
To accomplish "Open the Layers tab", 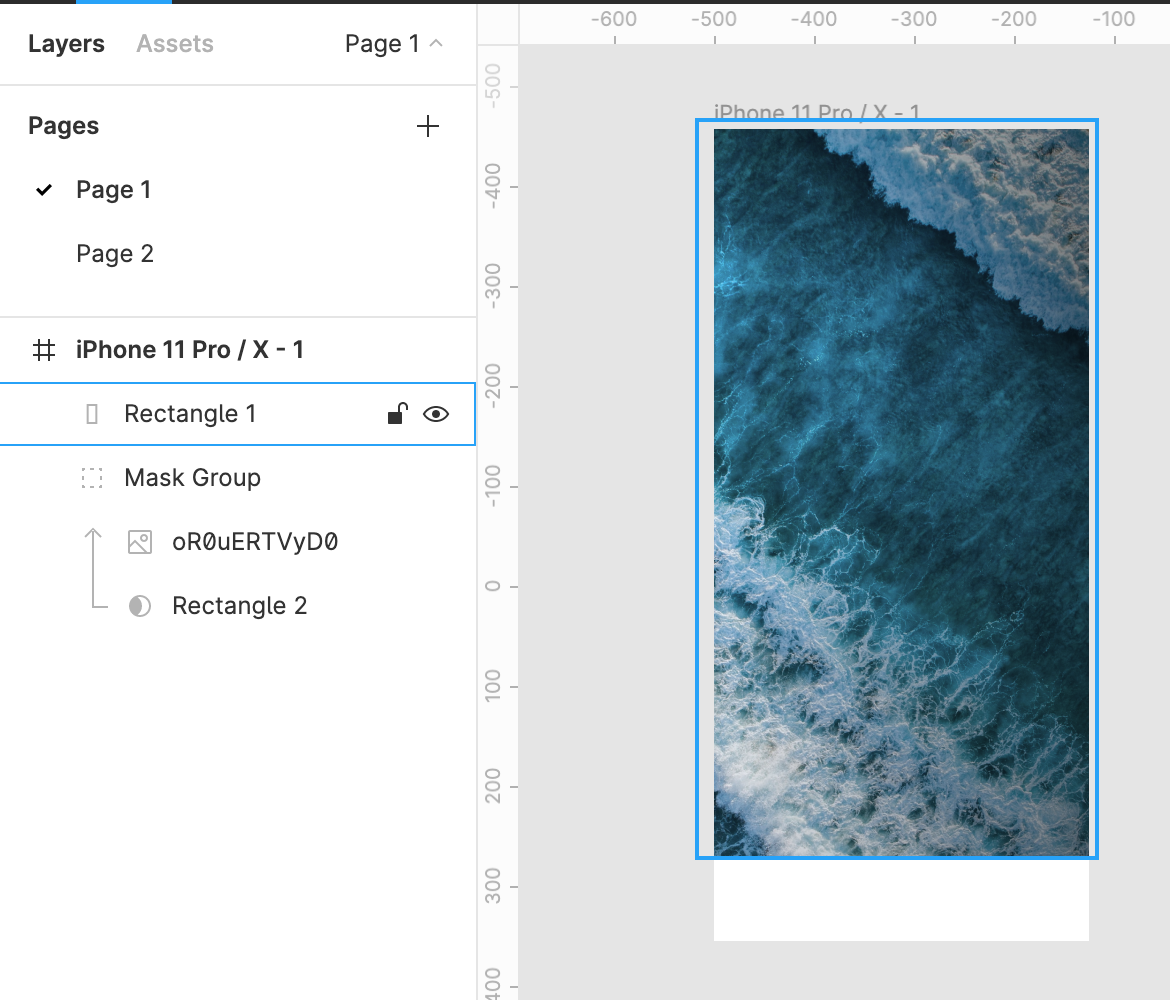I will pyautogui.click(x=66, y=44).
